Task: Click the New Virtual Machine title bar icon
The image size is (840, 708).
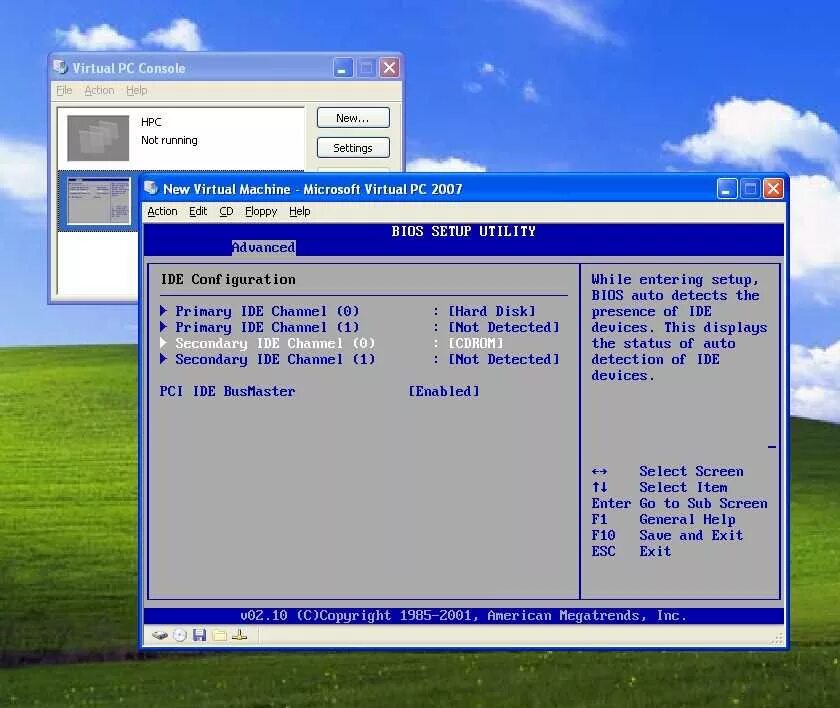Action: point(151,188)
